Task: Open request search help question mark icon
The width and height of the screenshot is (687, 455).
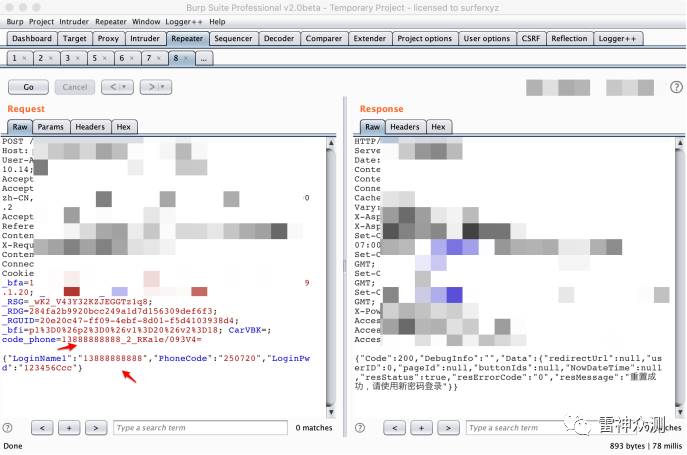Action: tap(7, 428)
